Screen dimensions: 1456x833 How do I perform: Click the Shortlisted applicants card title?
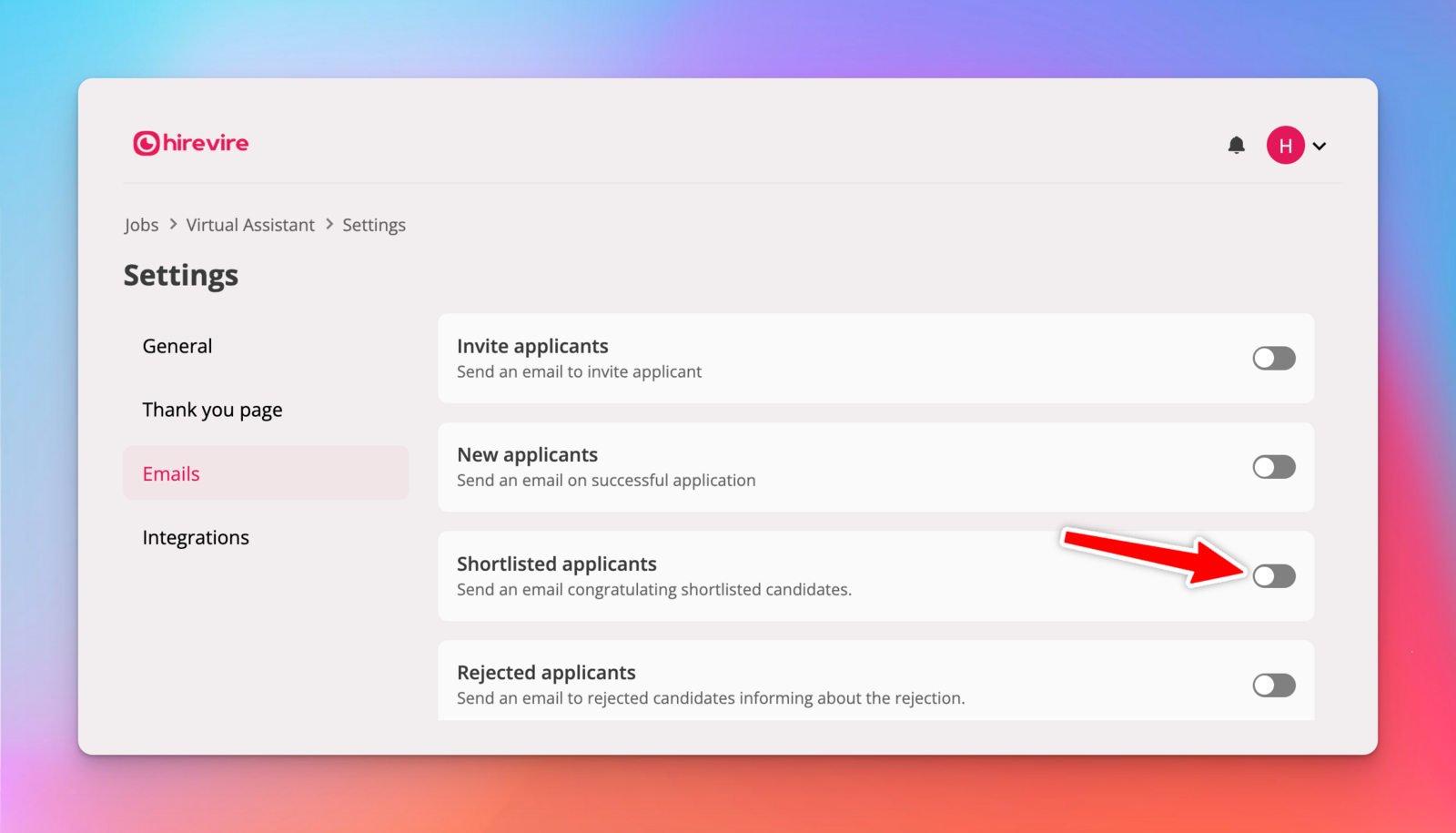(556, 564)
